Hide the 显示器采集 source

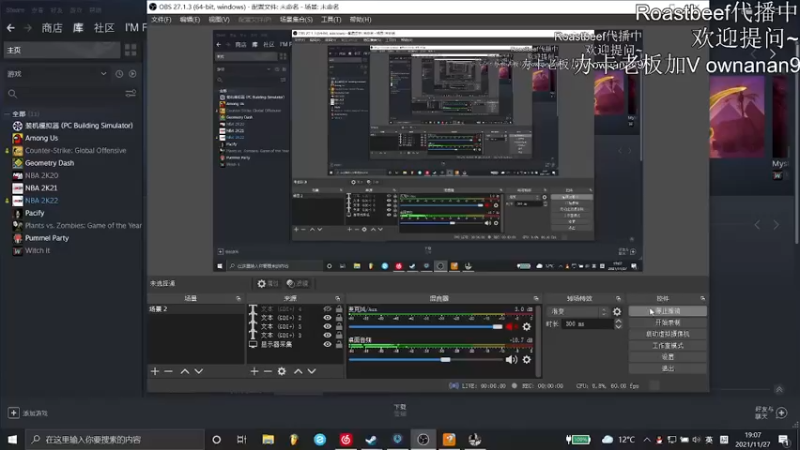point(327,344)
